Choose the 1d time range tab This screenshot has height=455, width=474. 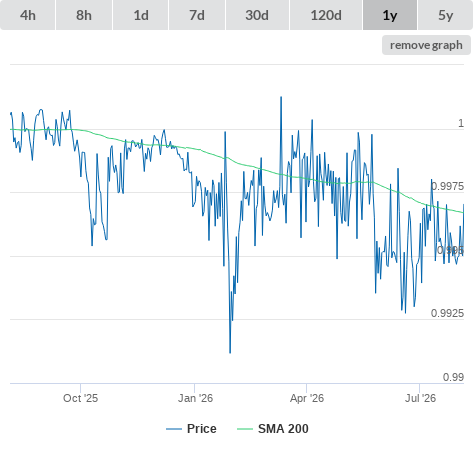[x=141, y=15]
